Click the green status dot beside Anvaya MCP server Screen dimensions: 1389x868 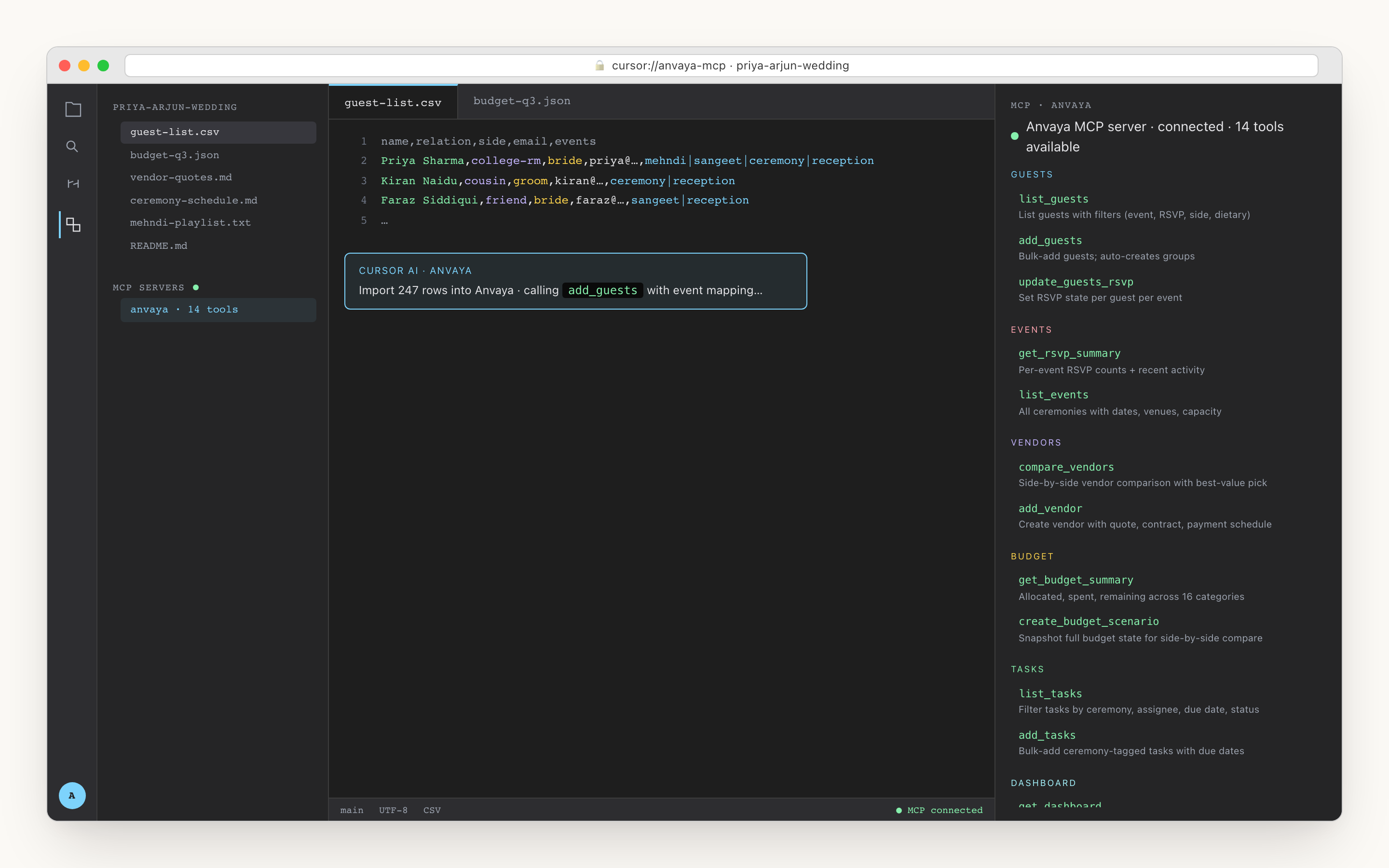point(1014,136)
